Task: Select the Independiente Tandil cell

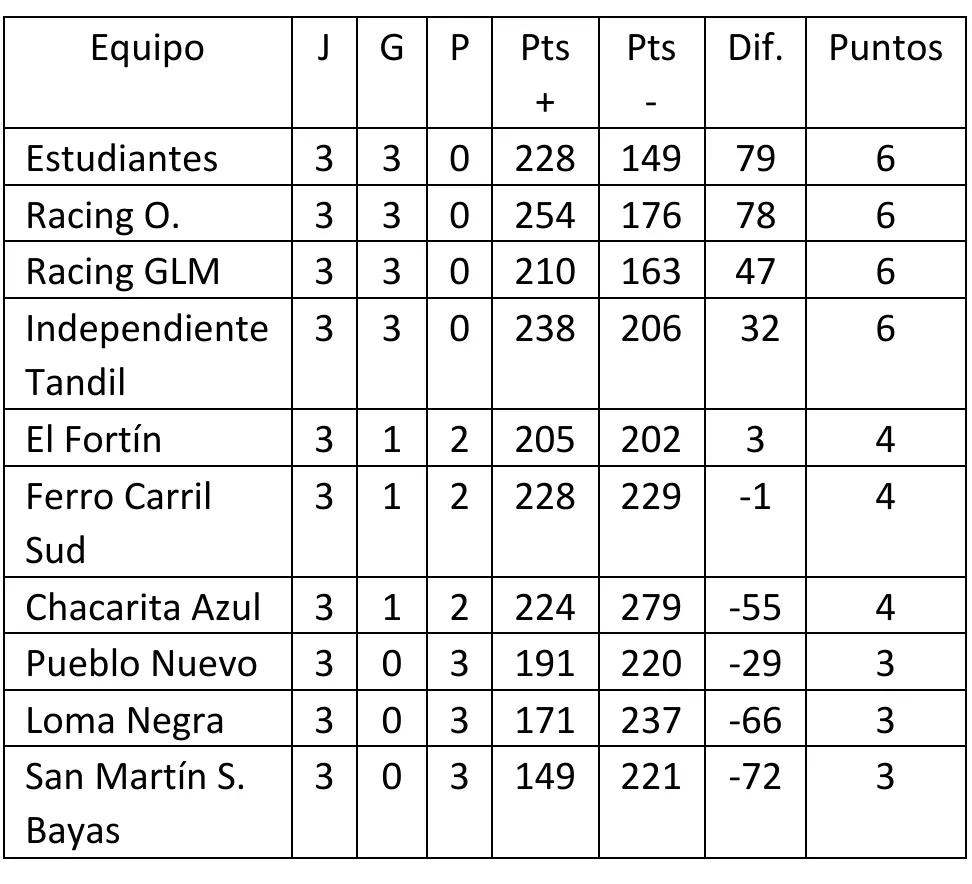Action: pyautogui.click(x=146, y=352)
